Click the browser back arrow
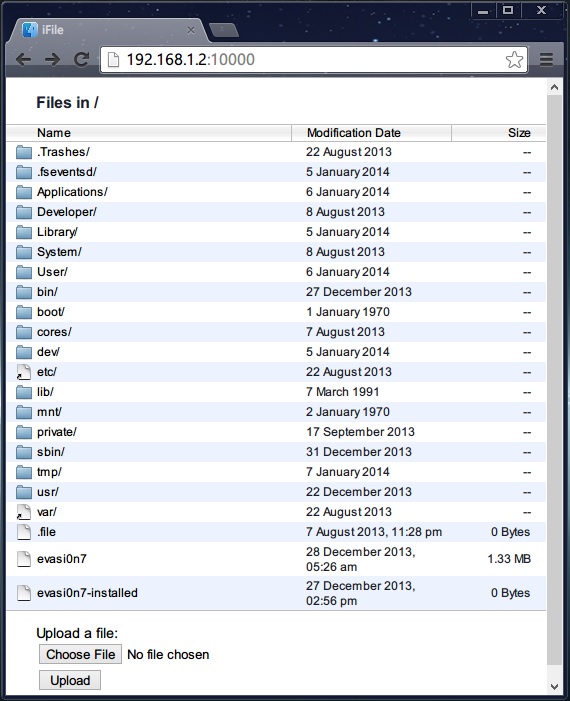Image resolution: width=570 pixels, height=701 pixels. 23,59
